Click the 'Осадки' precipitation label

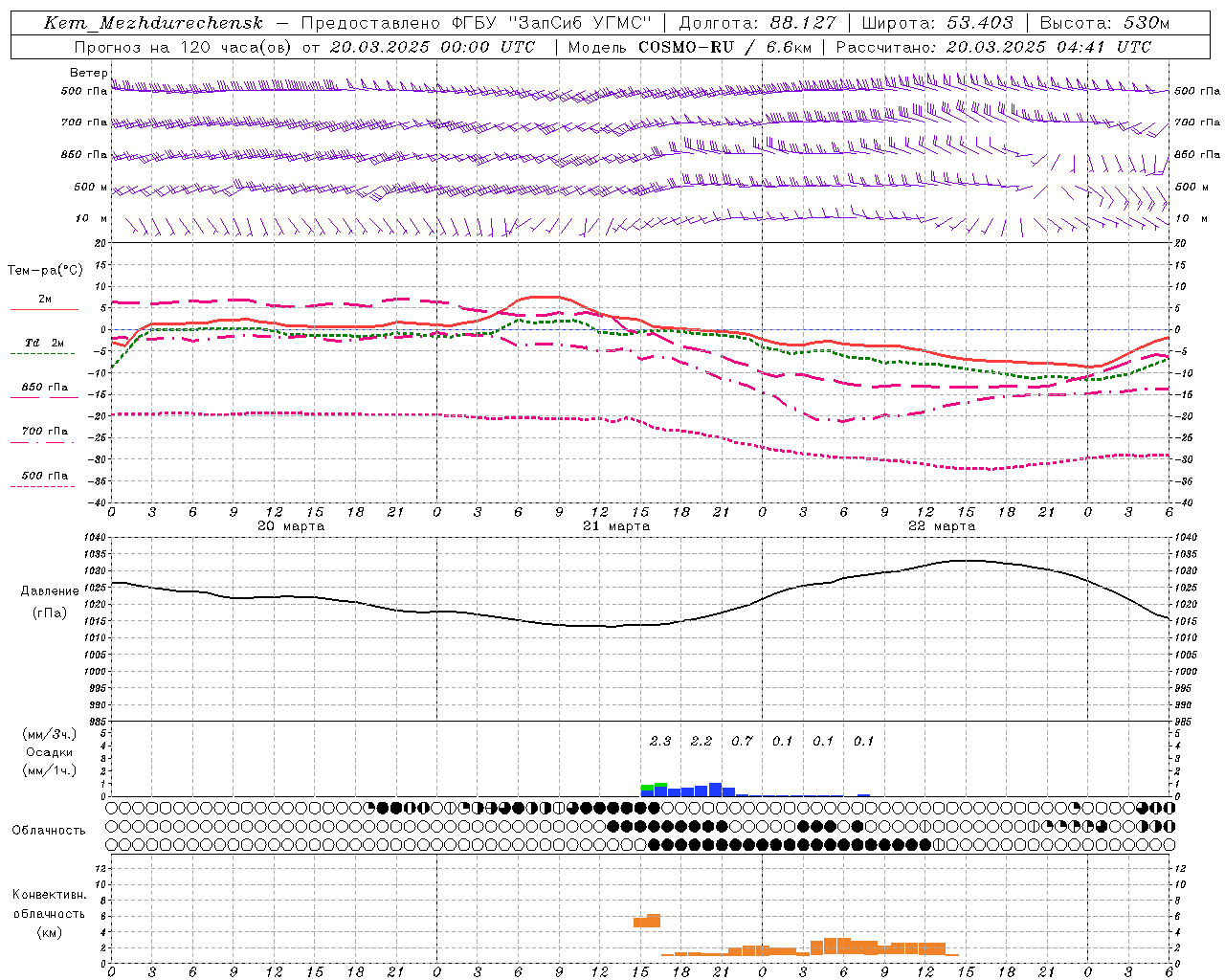point(49,752)
